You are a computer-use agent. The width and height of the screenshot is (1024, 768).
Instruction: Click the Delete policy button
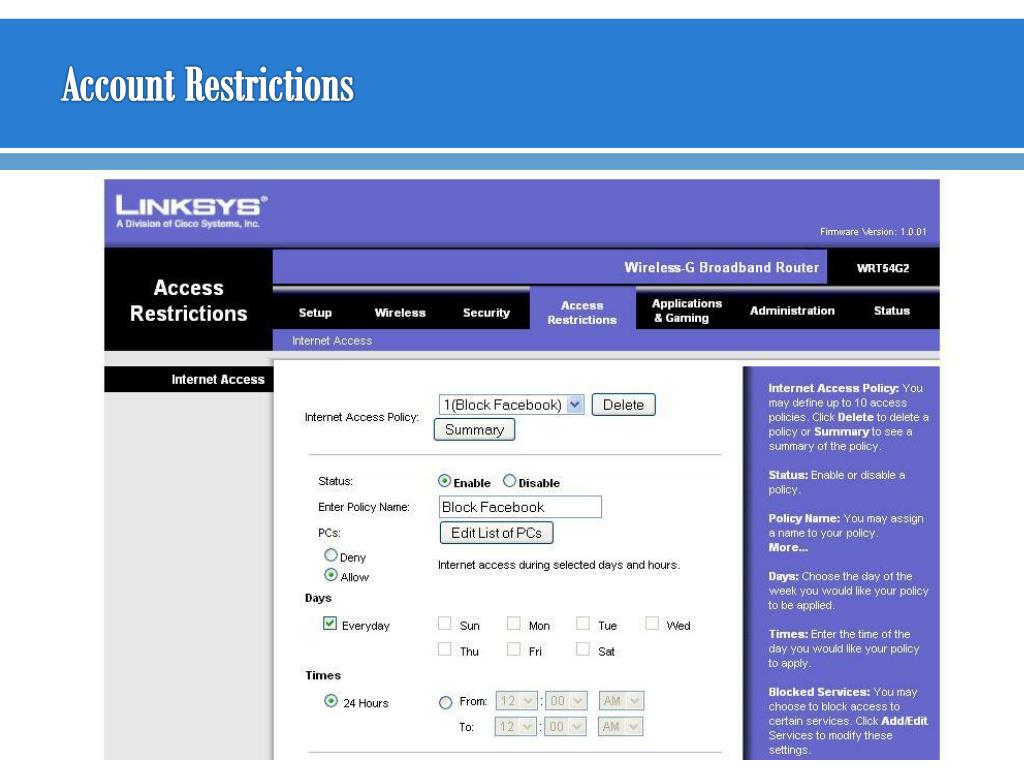pyautogui.click(x=623, y=405)
